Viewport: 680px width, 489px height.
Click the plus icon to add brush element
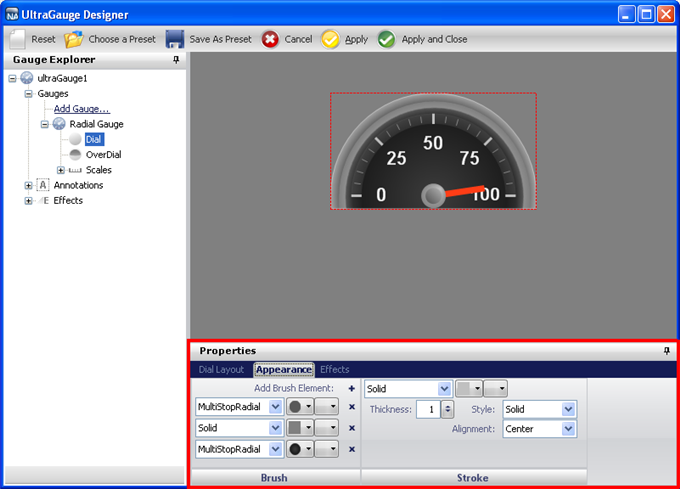tap(351, 388)
